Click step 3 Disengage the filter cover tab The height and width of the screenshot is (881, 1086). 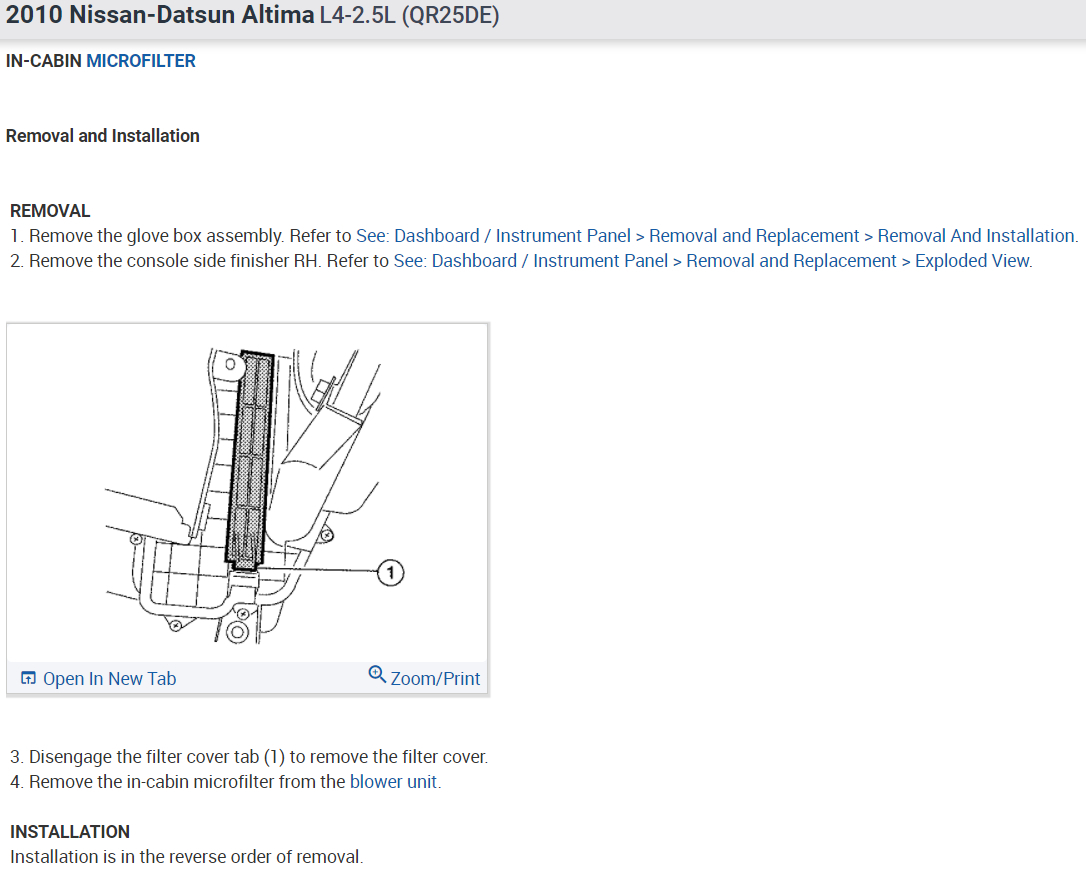coord(249,757)
